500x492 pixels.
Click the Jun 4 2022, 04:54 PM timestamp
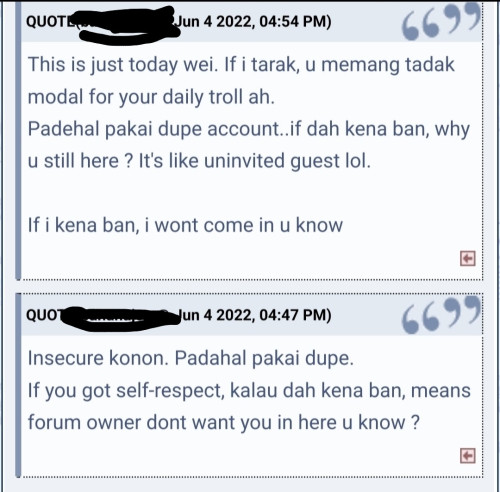(x=253, y=22)
